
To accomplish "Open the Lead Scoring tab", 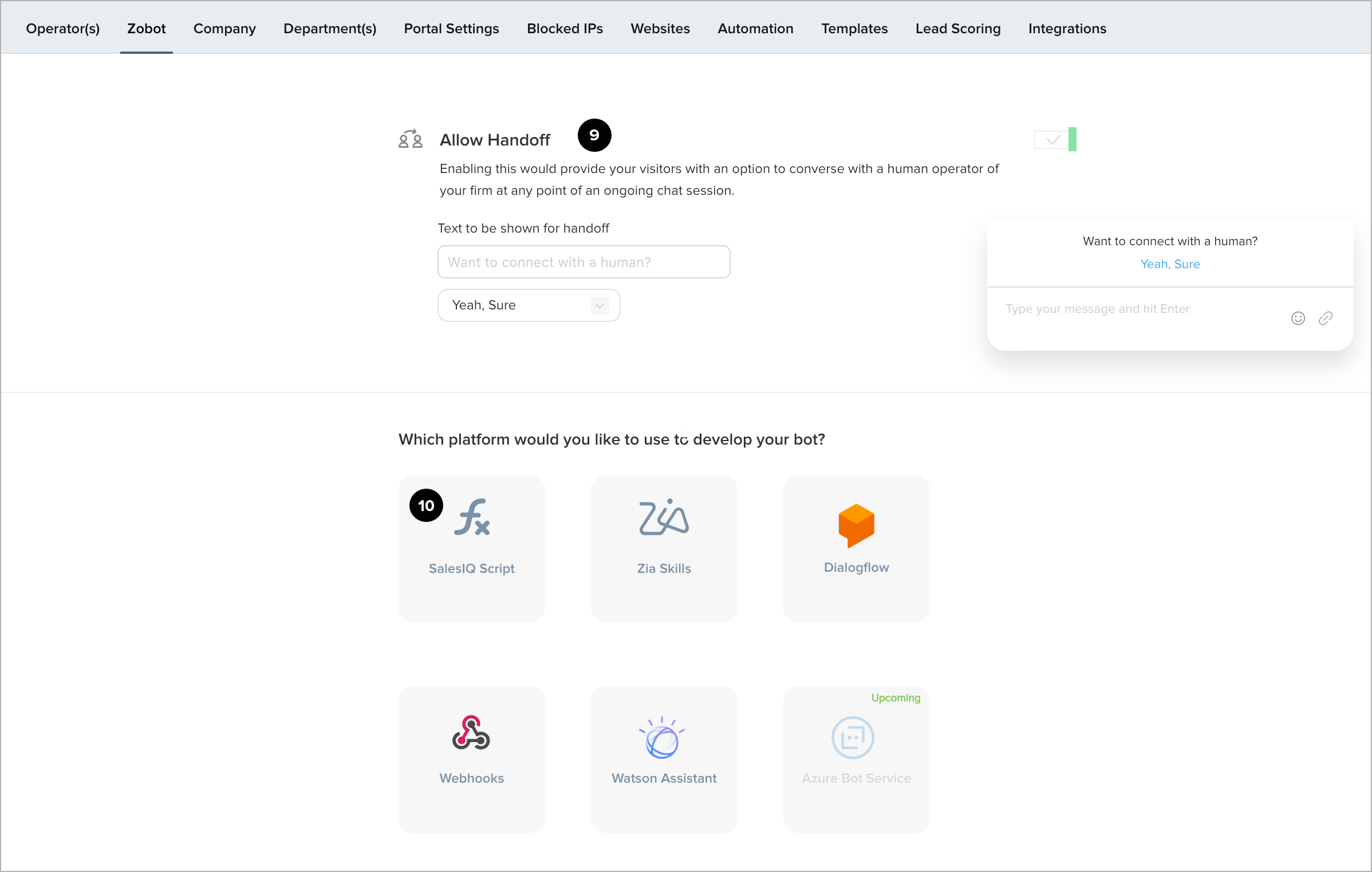I will 958,29.
